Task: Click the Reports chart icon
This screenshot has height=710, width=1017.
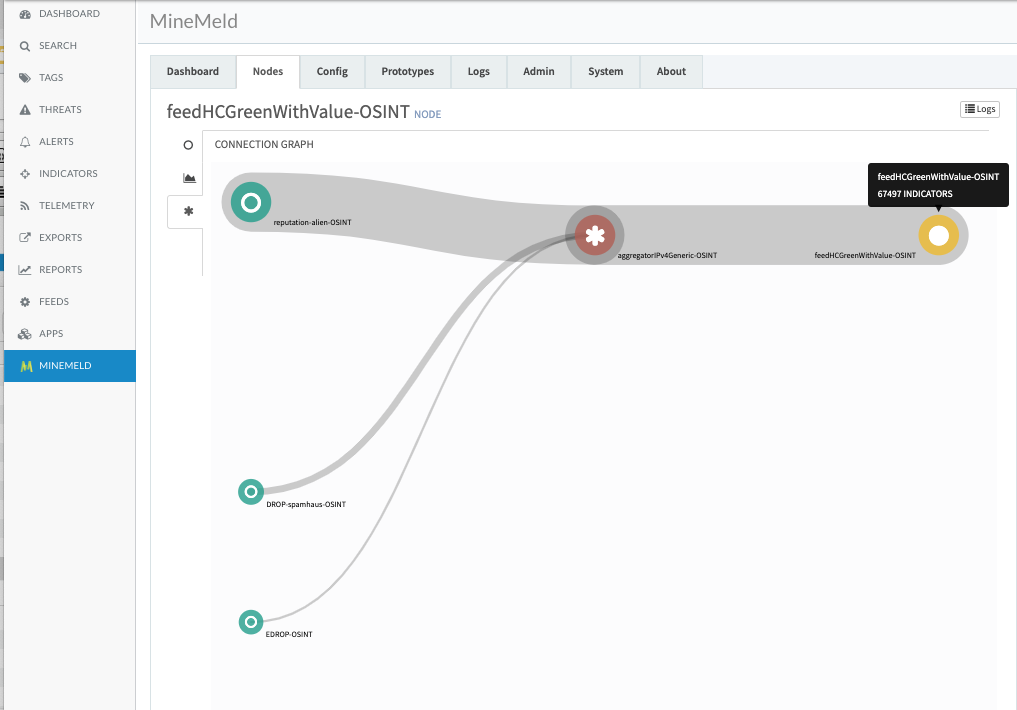Action: point(25,270)
